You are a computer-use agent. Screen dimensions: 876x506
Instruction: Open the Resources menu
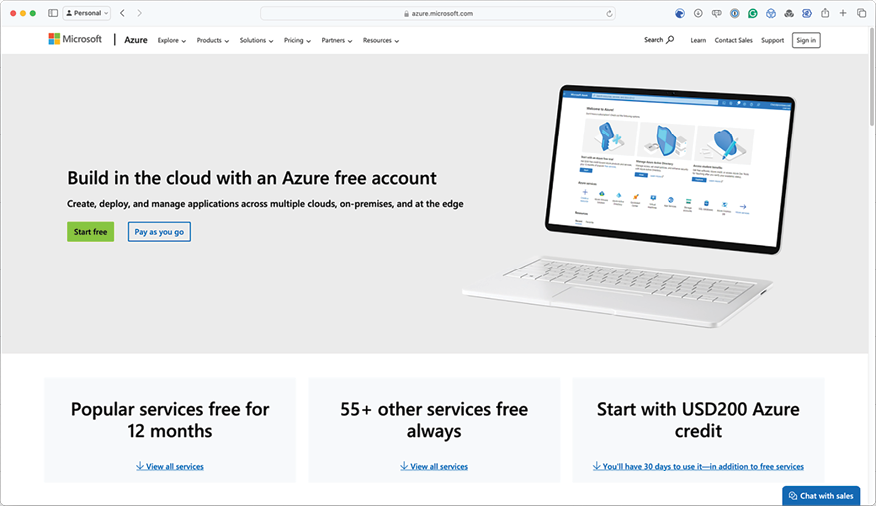tap(380, 41)
